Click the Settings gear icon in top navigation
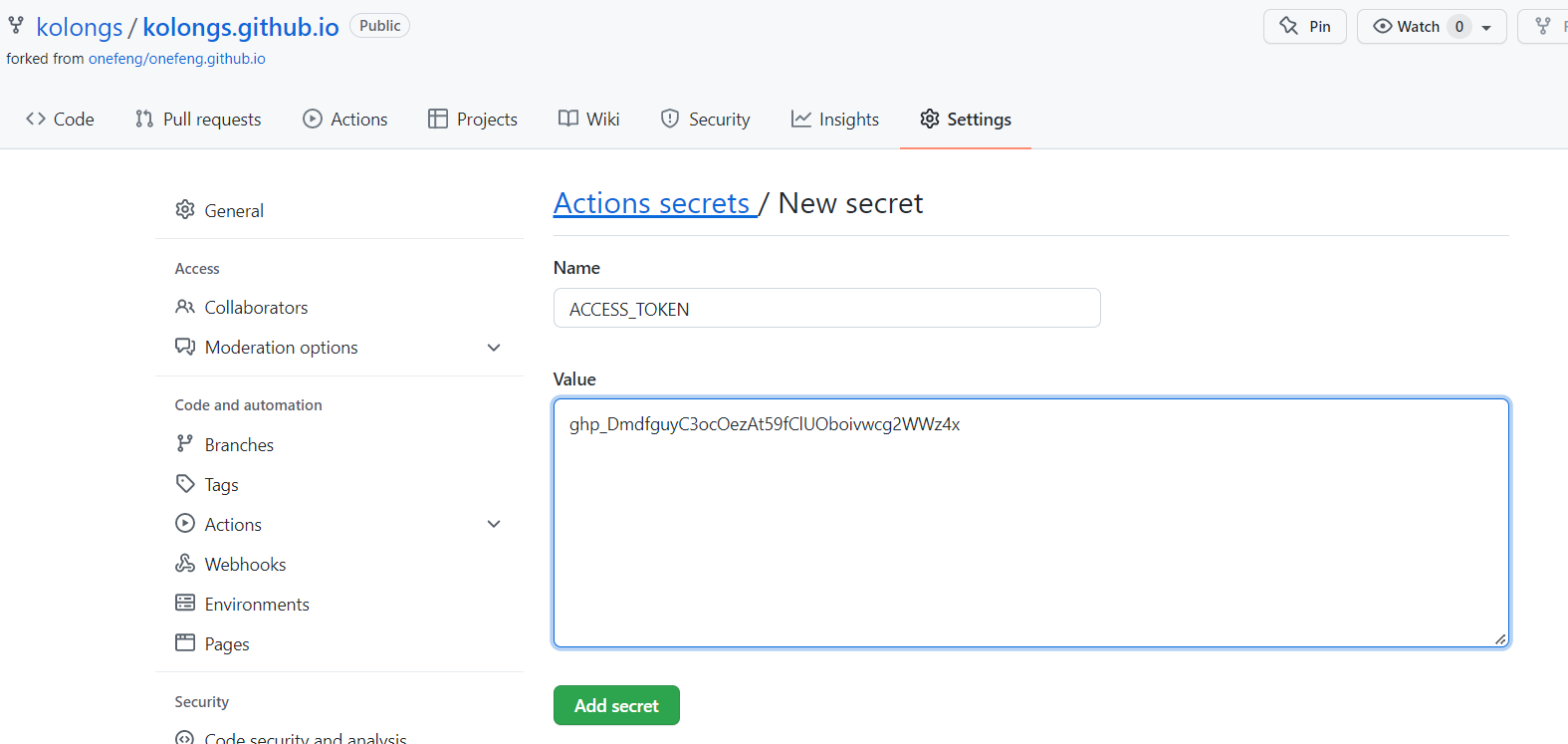The width and height of the screenshot is (1568, 744). [930, 119]
